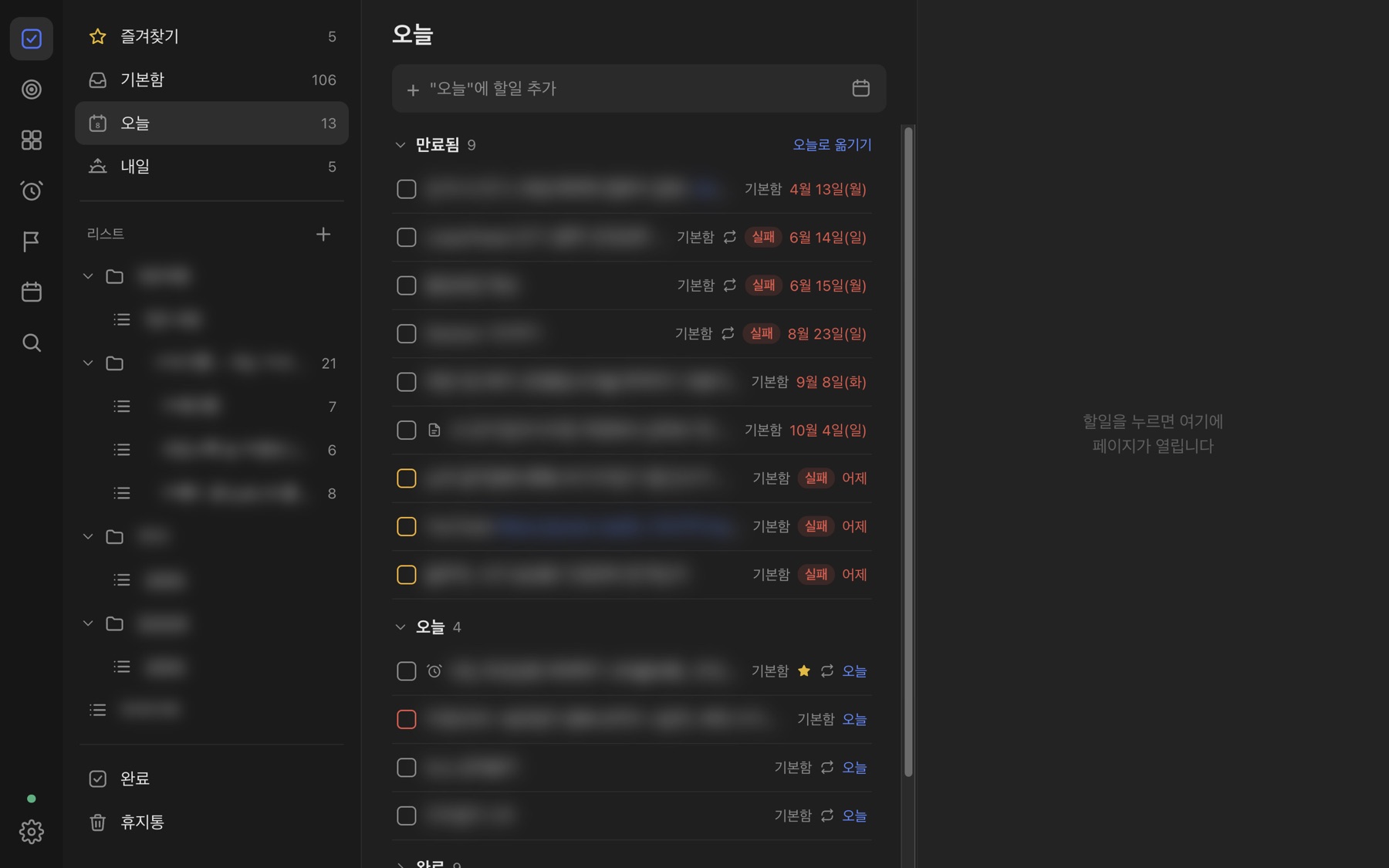This screenshot has height=868, width=1389.
Task: Click the 오늘로 옮기기 link
Action: click(x=832, y=144)
